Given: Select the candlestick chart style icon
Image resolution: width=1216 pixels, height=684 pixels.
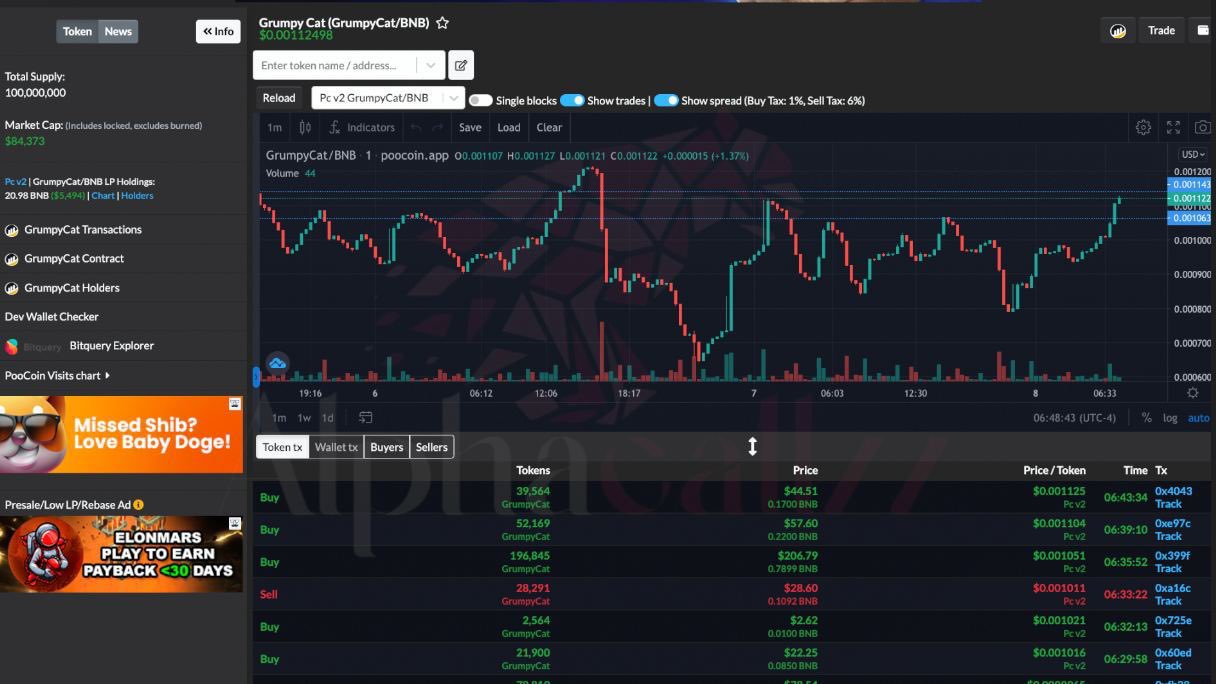Looking at the screenshot, I should point(306,127).
